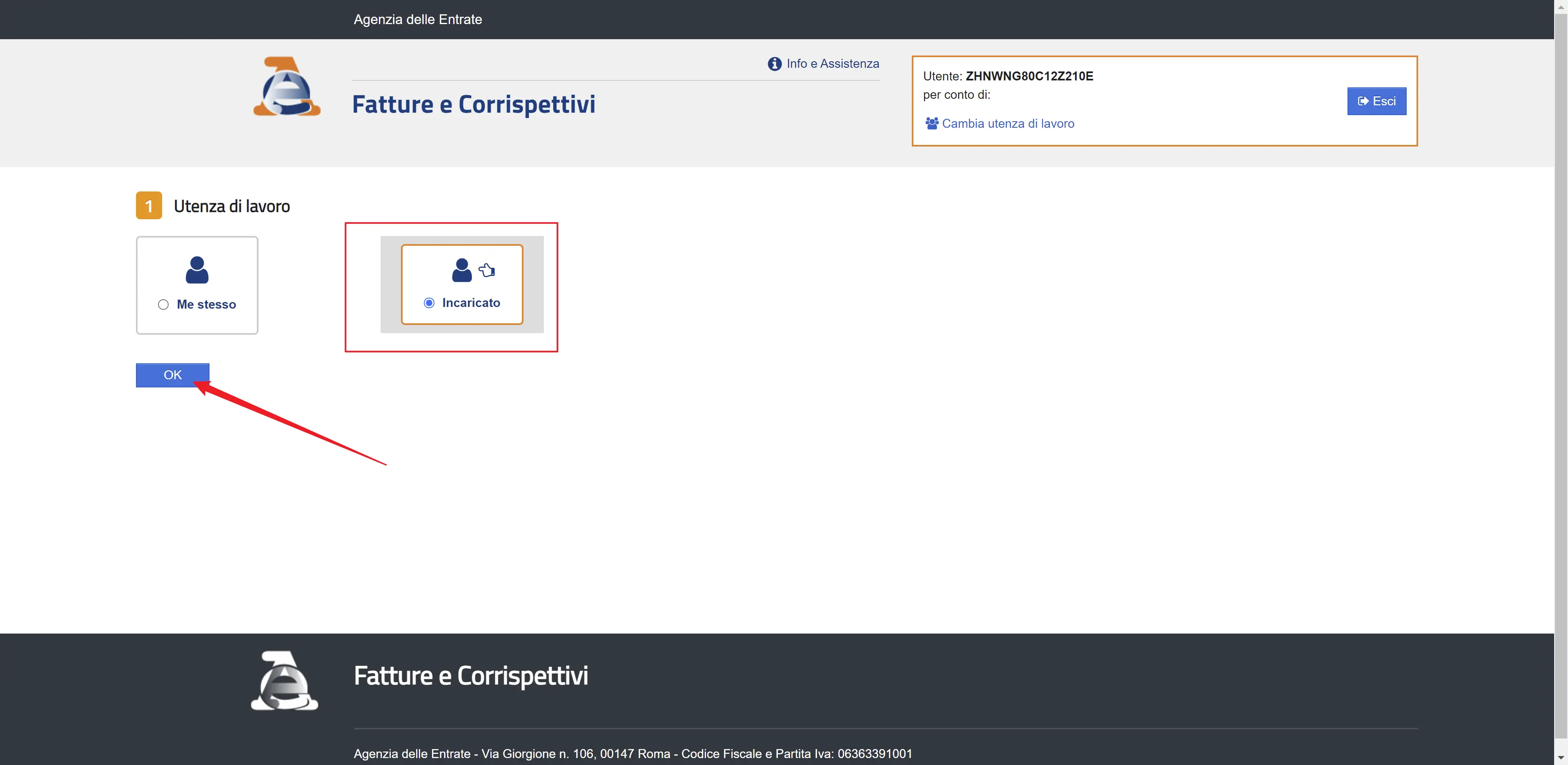
Task: Click the person icon in Incaricato card
Action: tap(461, 270)
